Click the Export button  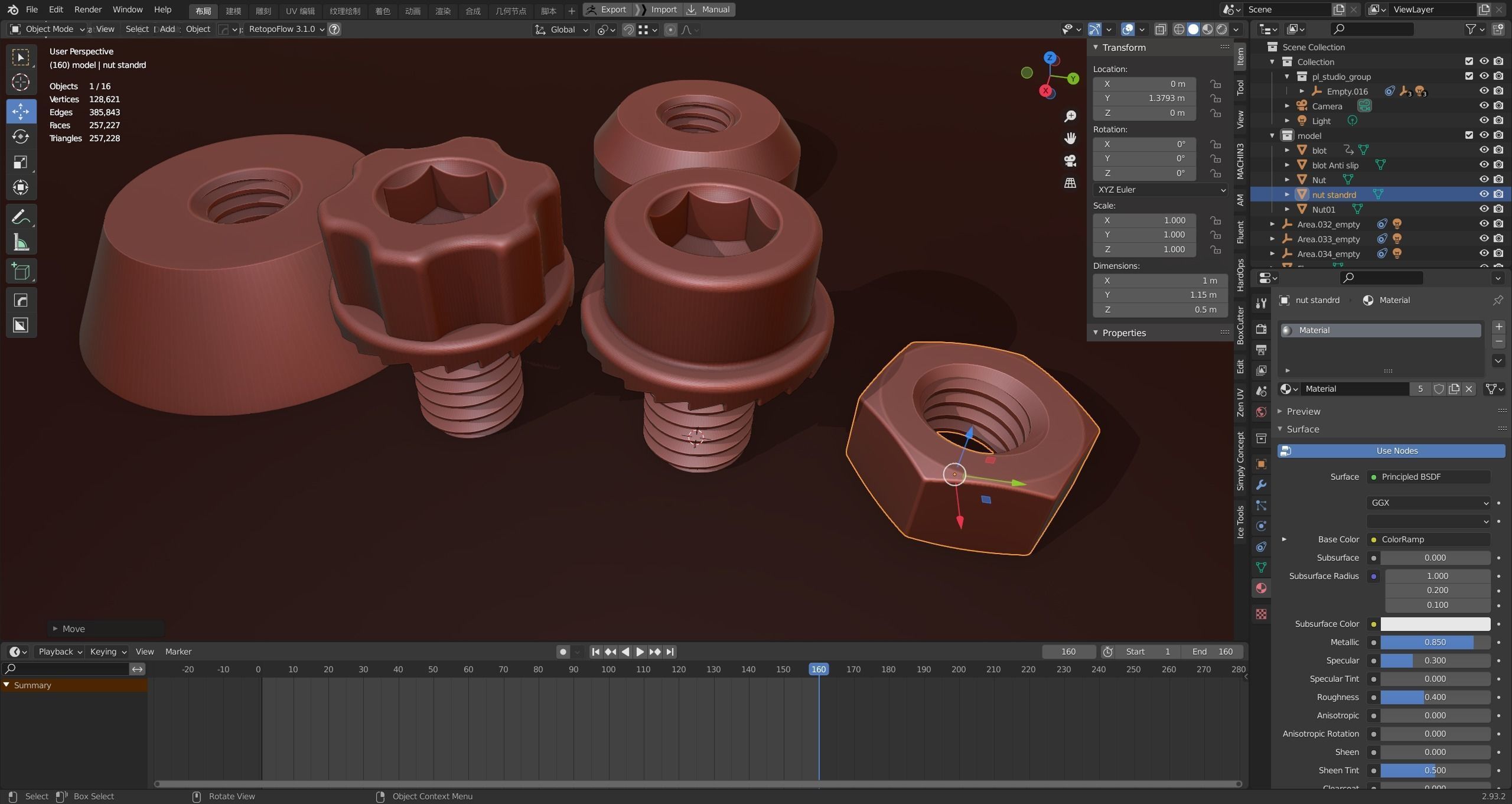point(607,9)
